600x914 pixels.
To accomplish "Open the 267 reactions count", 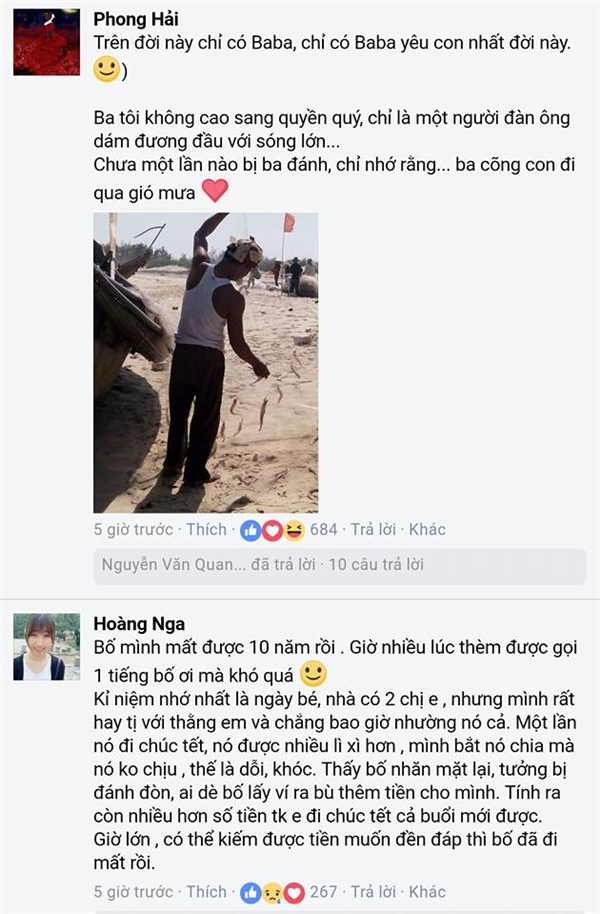I will point(324,892).
